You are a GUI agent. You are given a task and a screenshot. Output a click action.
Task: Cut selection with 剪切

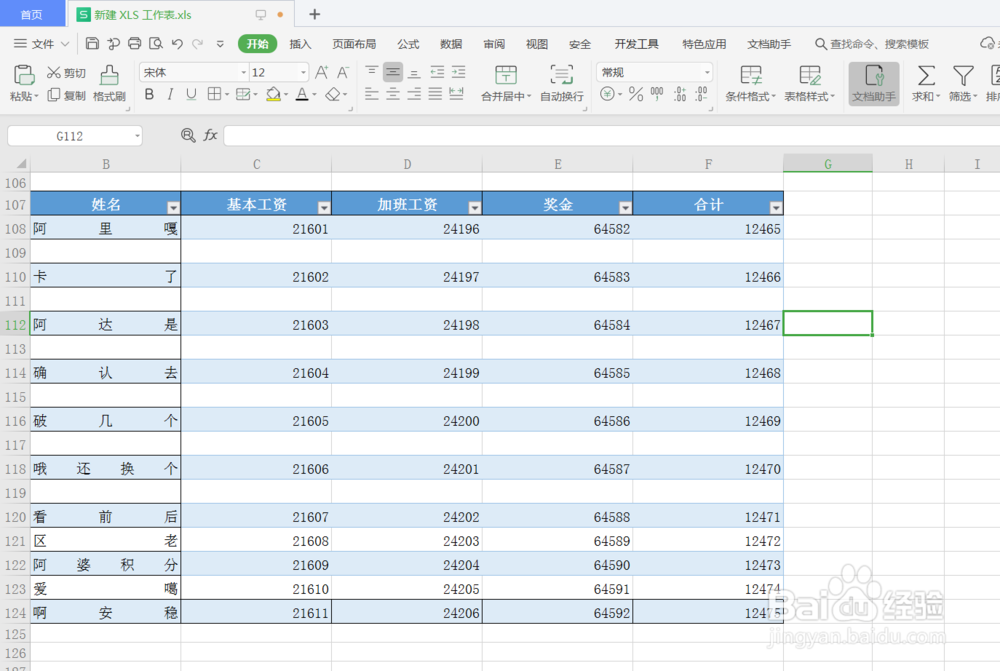(66, 73)
